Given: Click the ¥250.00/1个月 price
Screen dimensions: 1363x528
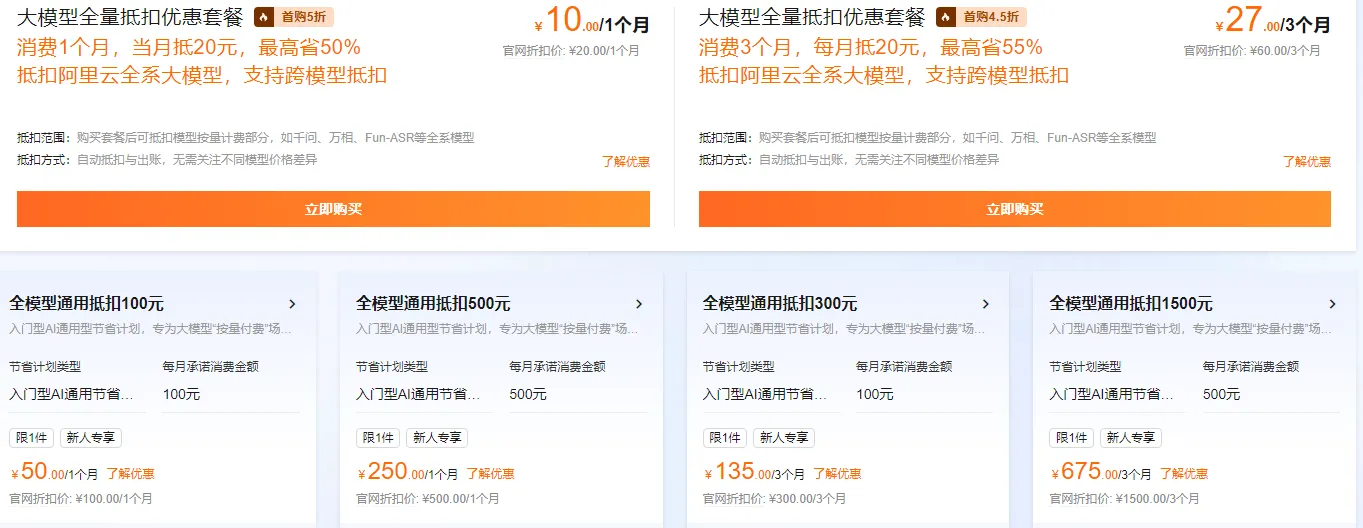Looking at the screenshot, I should (x=408, y=472).
